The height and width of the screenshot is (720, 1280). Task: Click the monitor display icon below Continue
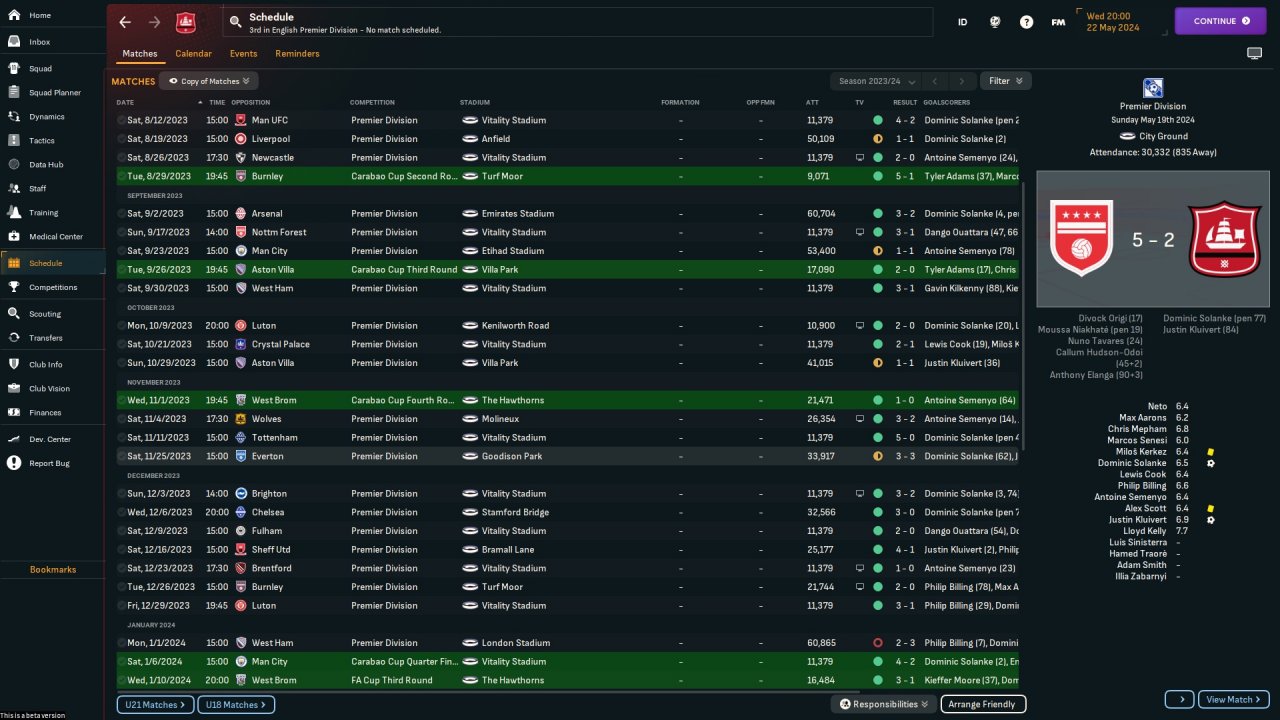point(1254,53)
